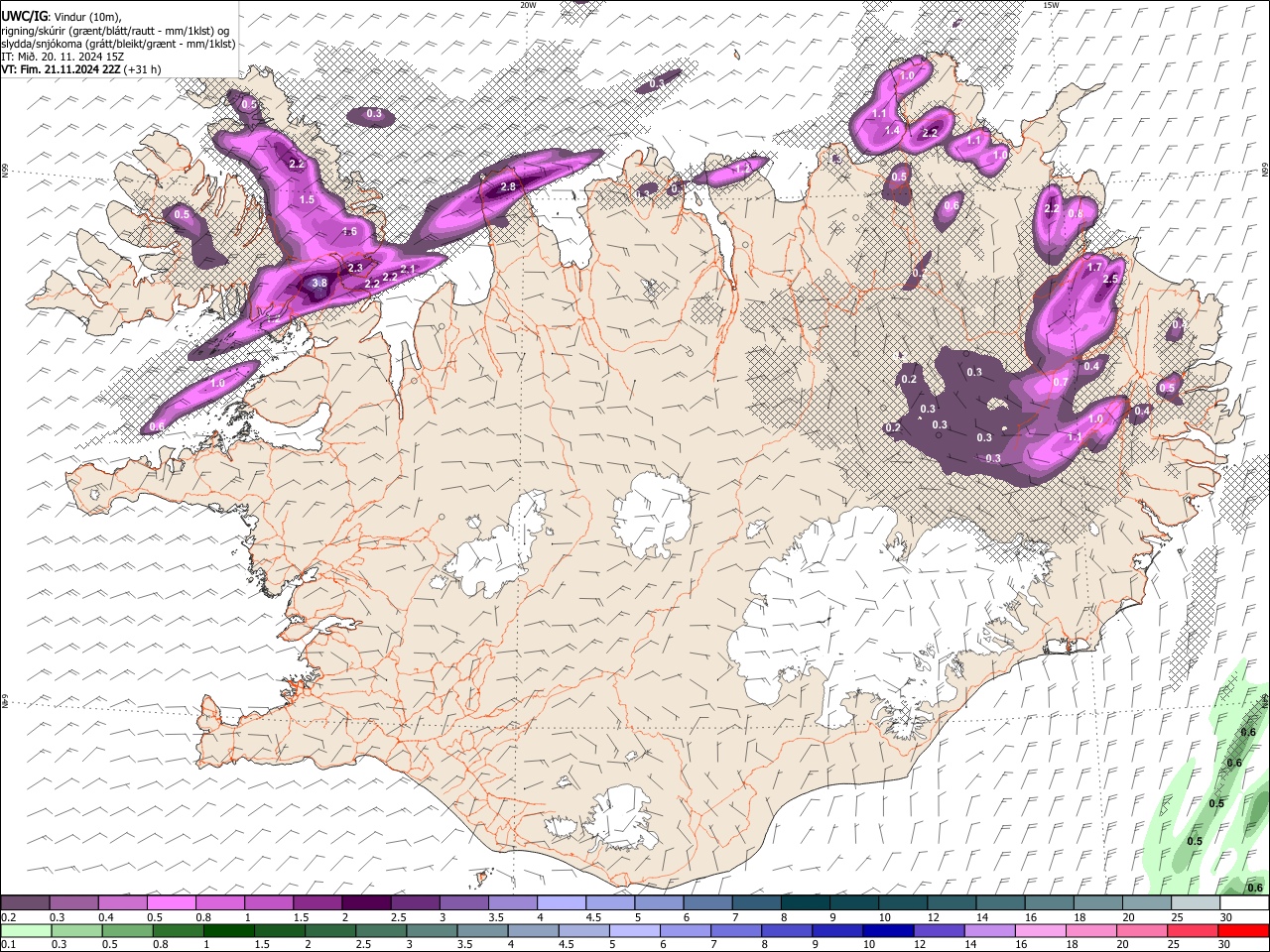Screen dimensions: 1270x952
Task: Click the 1.4 value label in the northeast
Action: tap(892, 130)
